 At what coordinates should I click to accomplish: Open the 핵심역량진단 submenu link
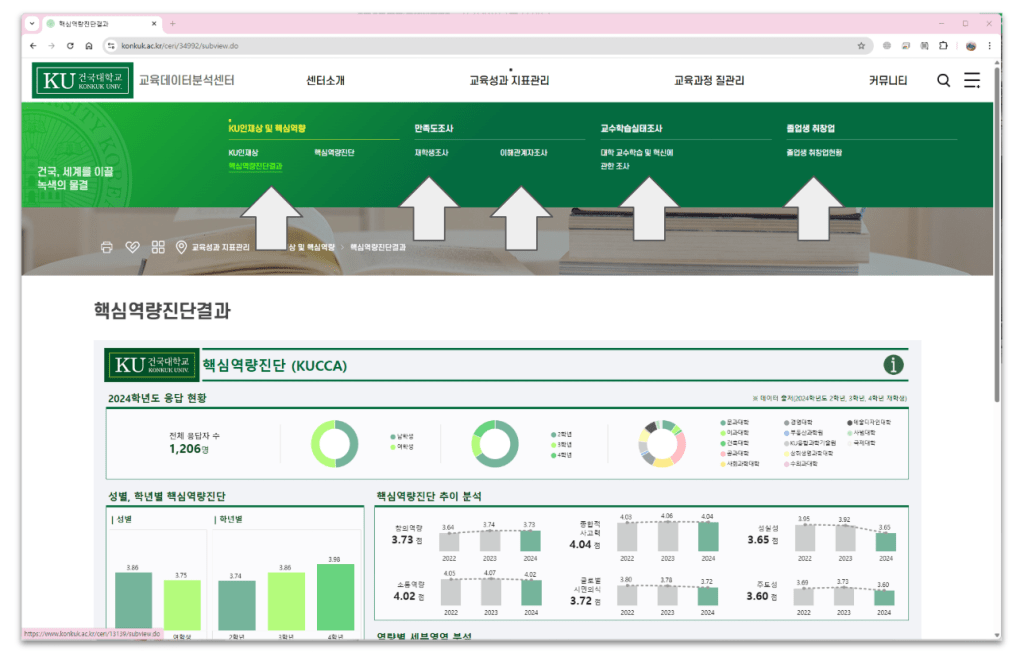(334, 153)
